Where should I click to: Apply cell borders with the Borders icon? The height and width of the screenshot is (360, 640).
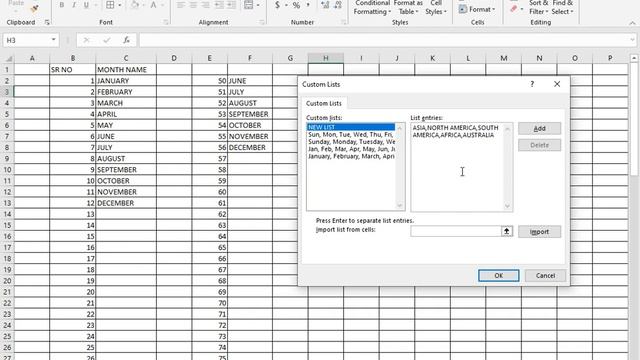pos(110,5)
